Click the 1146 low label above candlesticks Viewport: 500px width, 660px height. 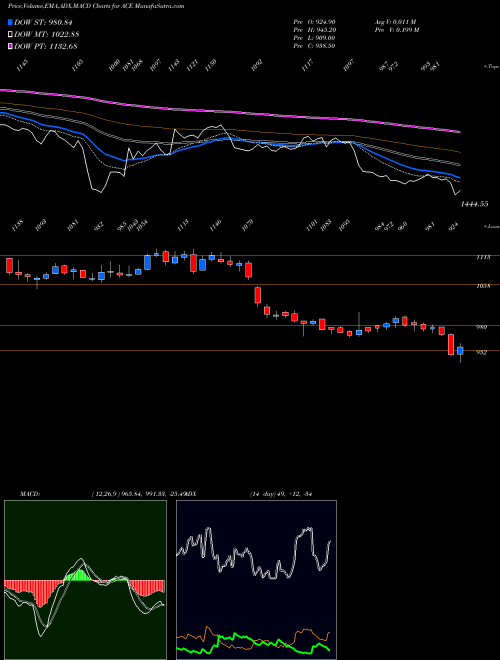tap(215, 224)
